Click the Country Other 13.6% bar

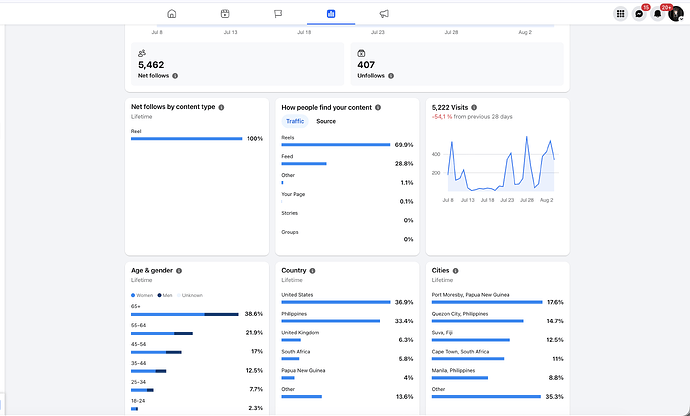point(301,397)
